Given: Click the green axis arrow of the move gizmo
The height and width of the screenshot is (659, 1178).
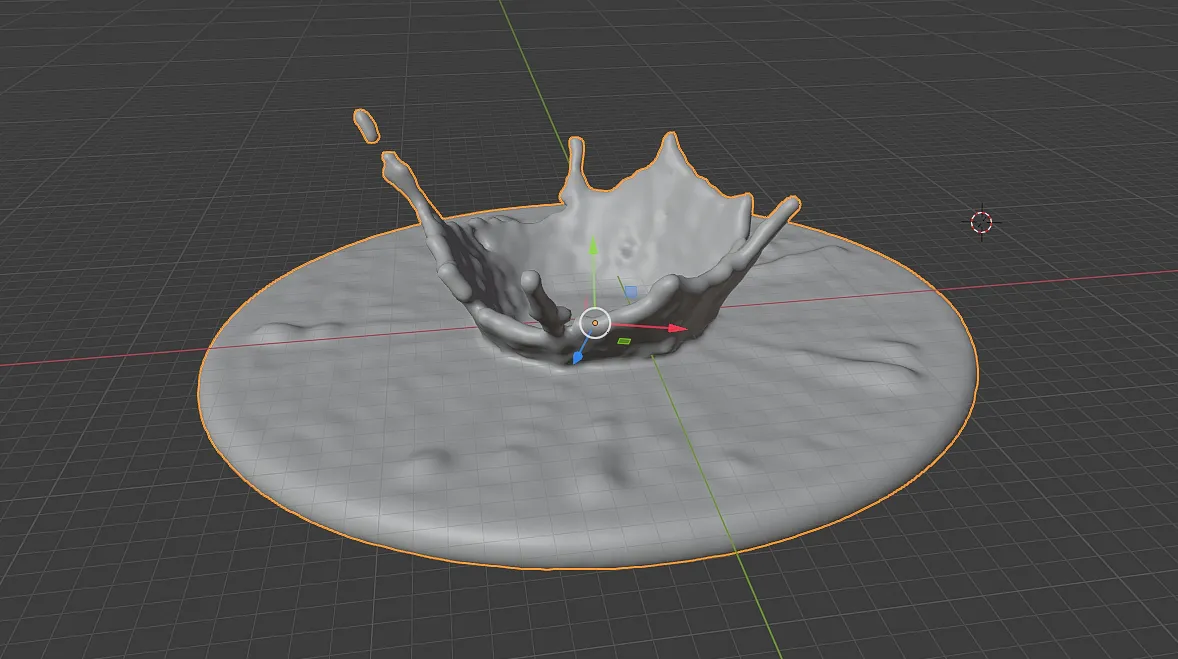Looking at the screenshot, I should 593,245.
